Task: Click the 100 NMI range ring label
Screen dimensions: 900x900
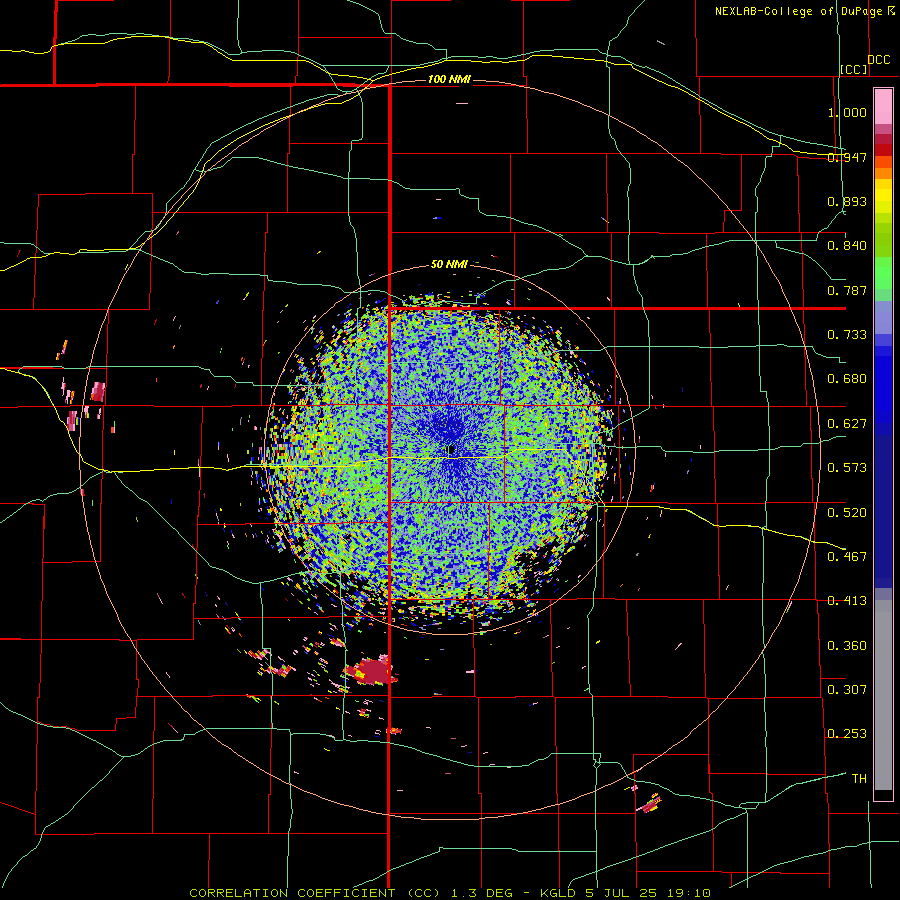Action: point(449,79)
